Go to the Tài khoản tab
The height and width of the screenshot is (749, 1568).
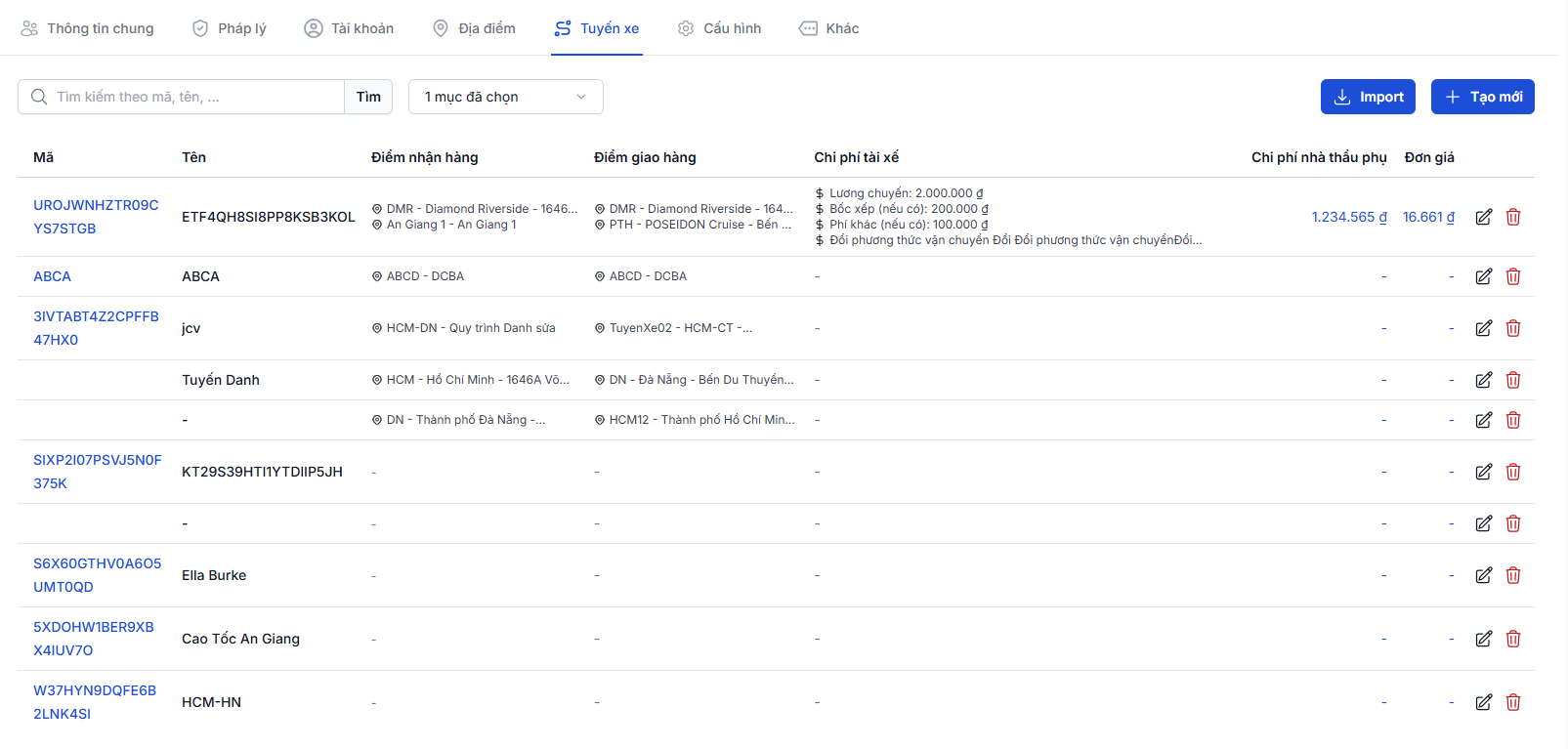point(349,28)
